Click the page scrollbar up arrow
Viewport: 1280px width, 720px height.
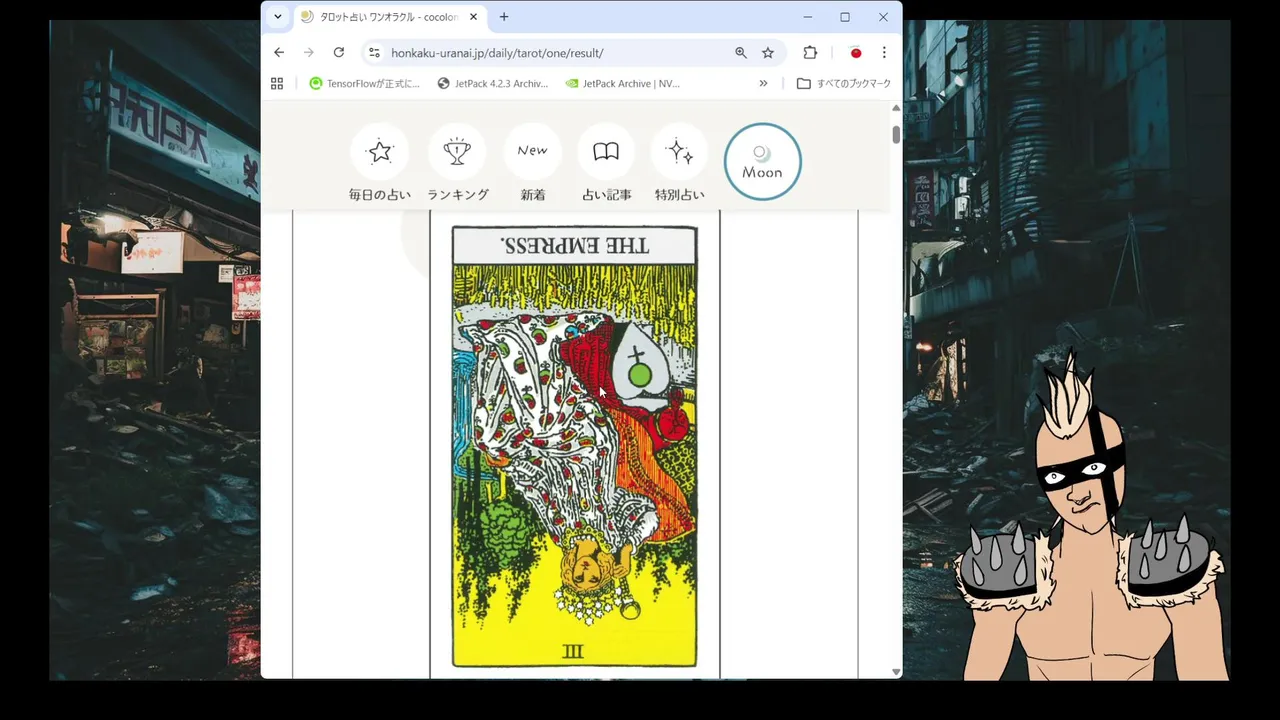[x=896, y=108]
